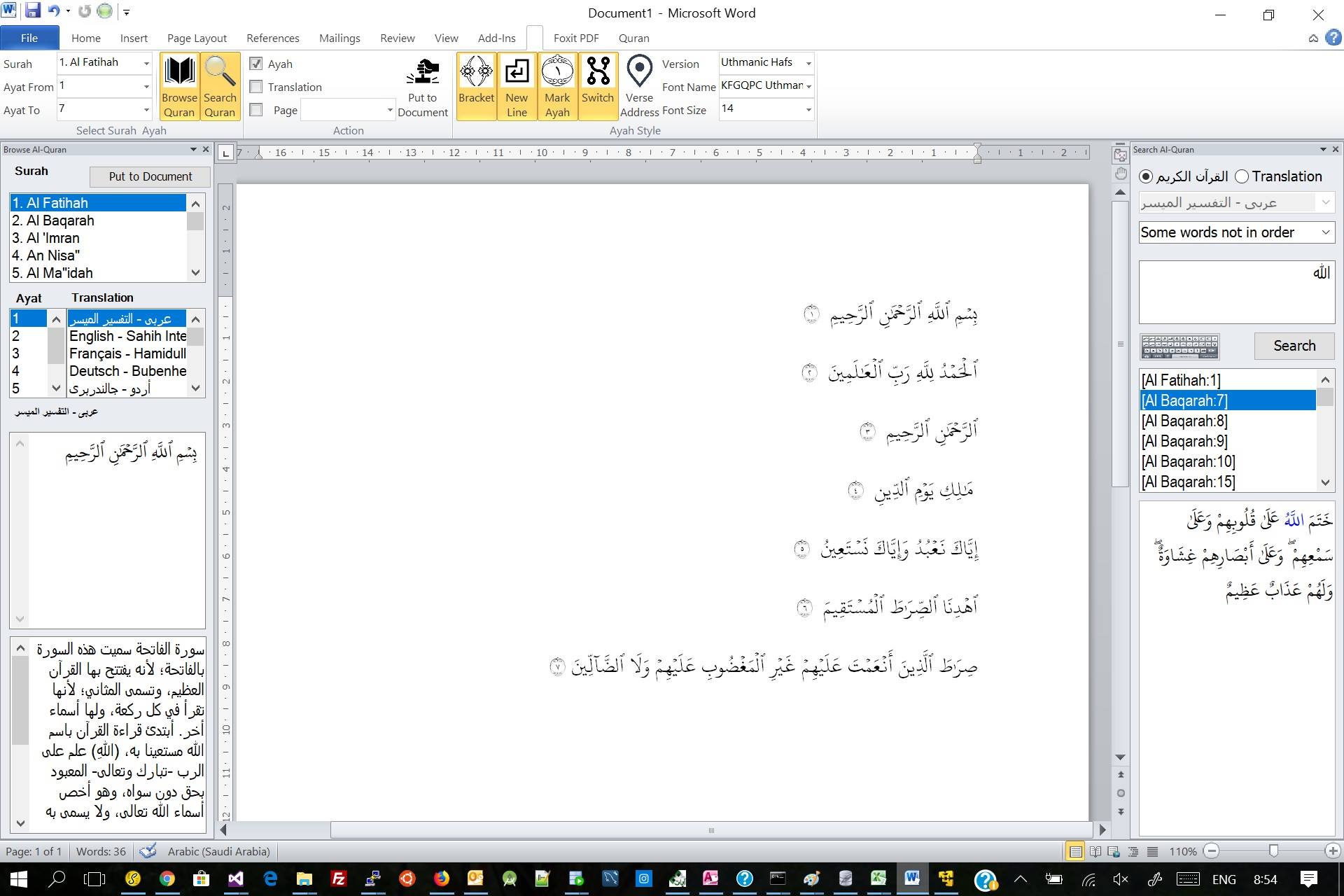Click Put to Document button in Browse pane
The image size is (1344, 896).
[150, 176]
